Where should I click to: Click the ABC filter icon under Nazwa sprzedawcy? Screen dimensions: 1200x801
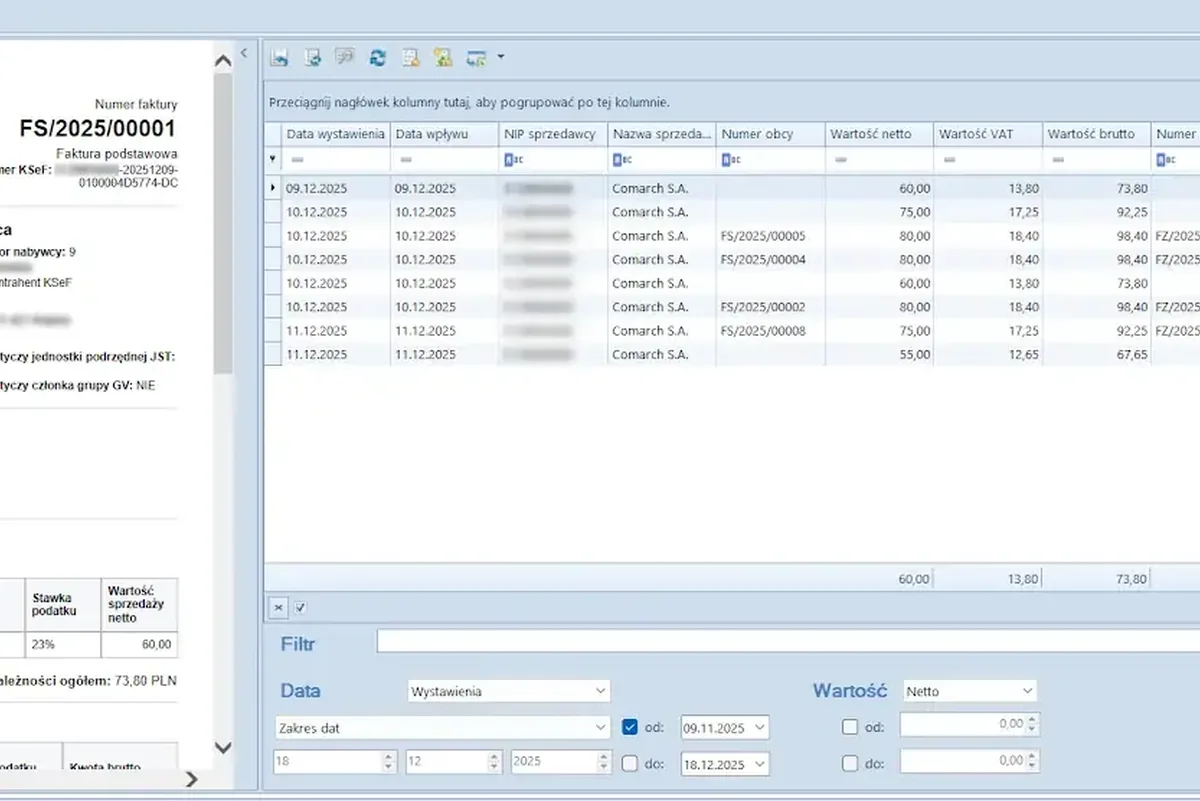621,159
